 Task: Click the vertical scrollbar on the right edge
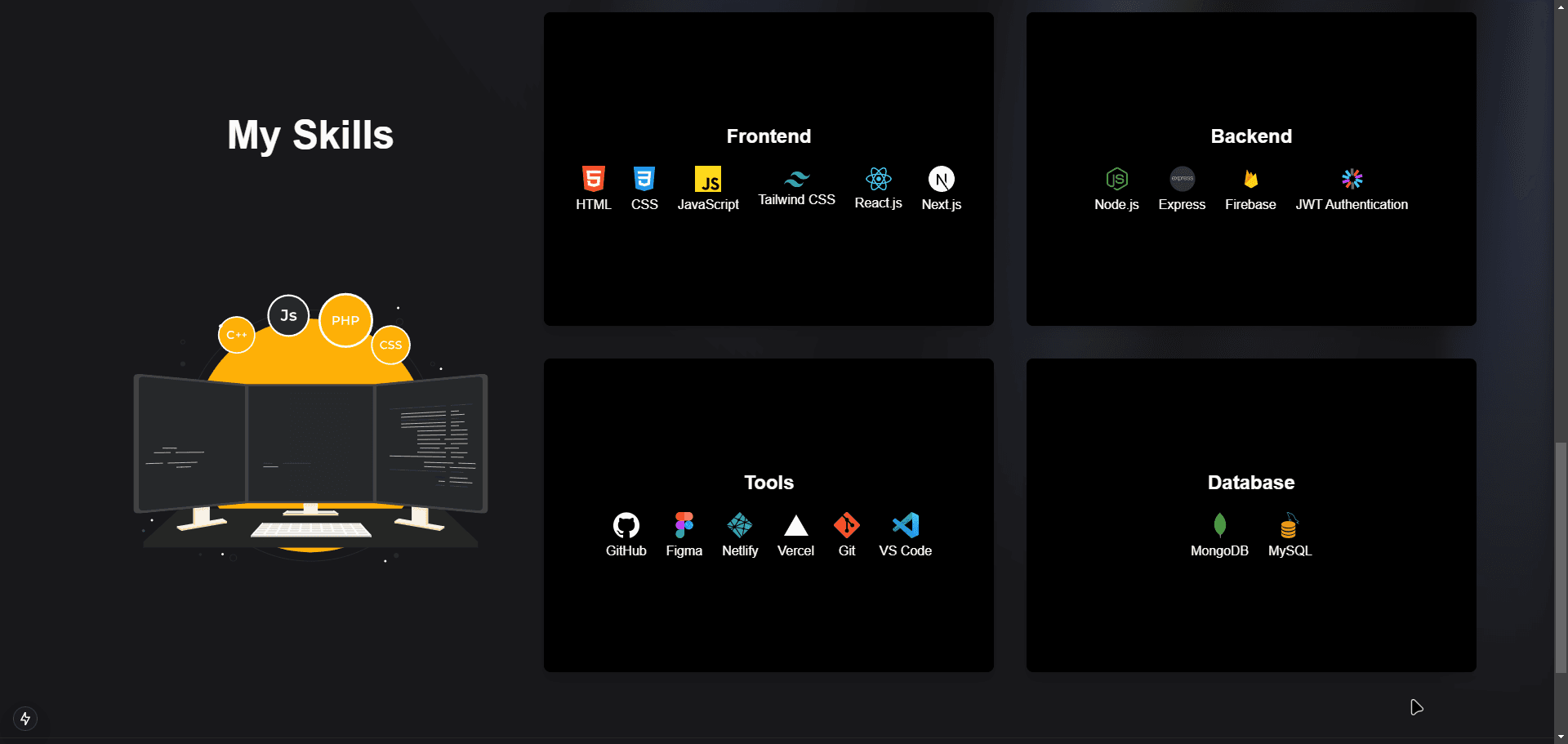tap(1561, 558)
